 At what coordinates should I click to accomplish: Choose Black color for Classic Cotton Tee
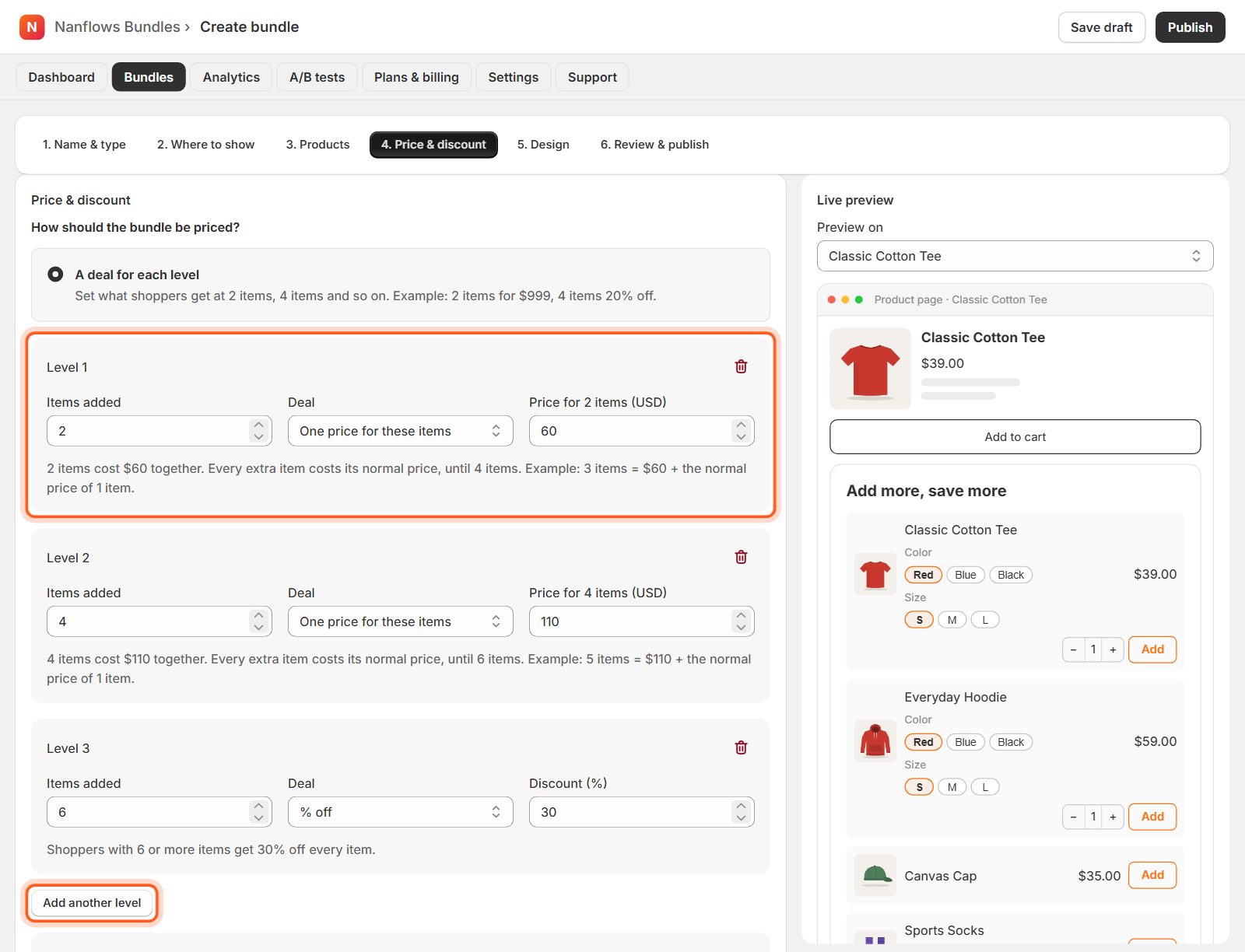pyautogui.click(x=1011, y=575)
